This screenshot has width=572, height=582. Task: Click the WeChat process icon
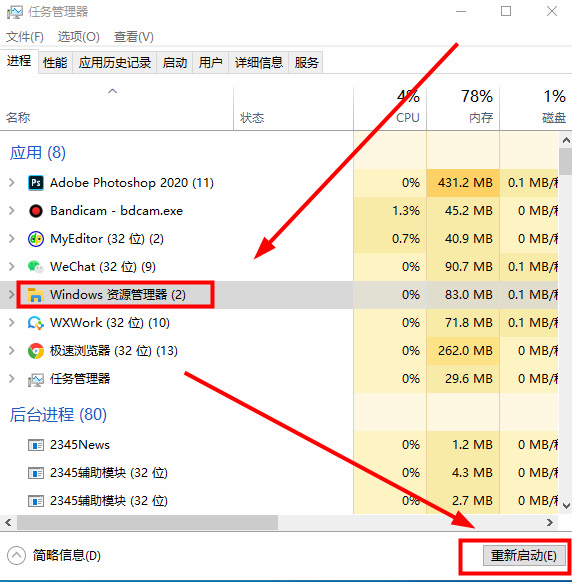click(x=36, y=267)
